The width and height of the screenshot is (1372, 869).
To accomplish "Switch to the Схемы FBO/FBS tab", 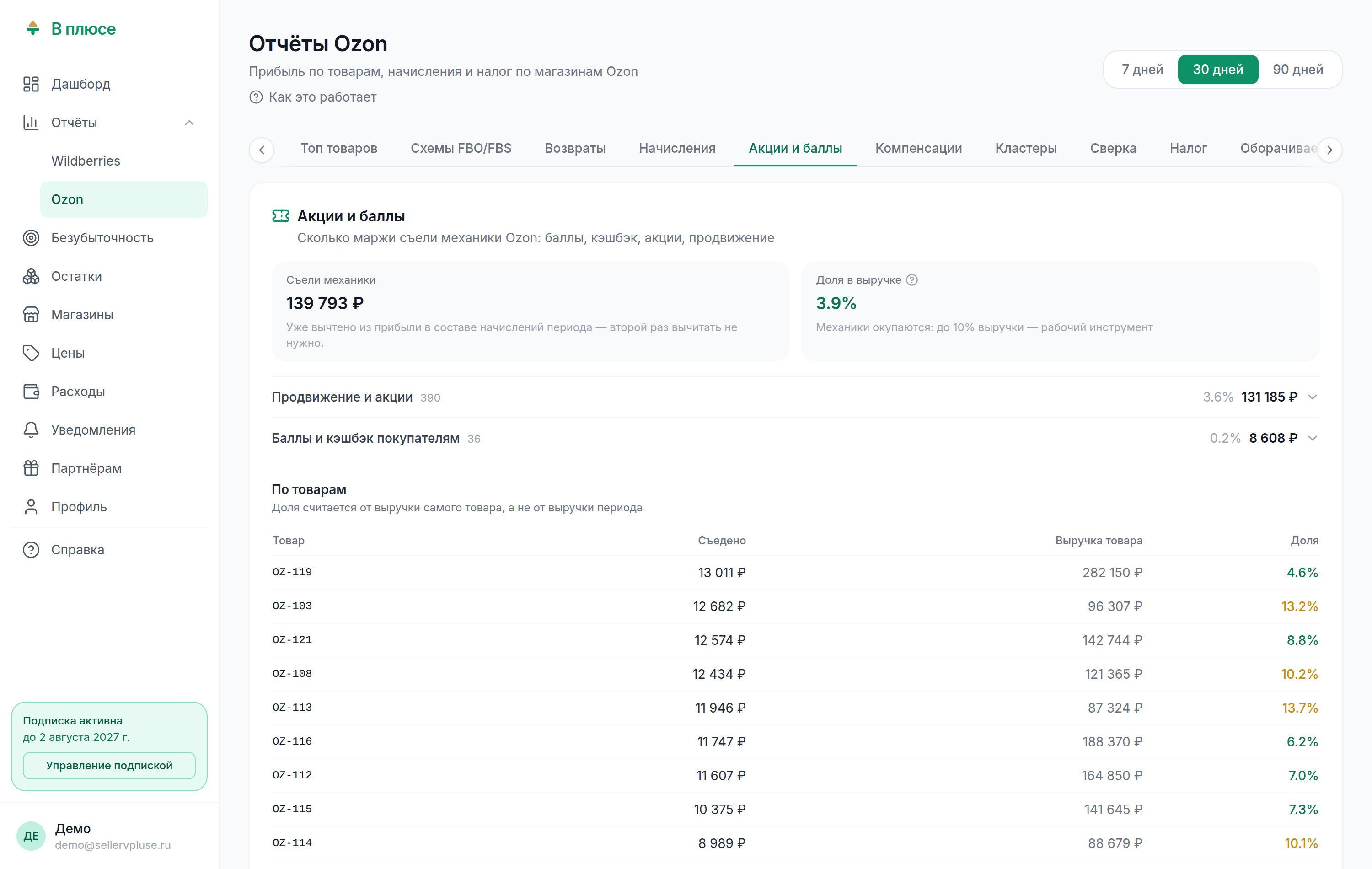I will tap(461, 148).
